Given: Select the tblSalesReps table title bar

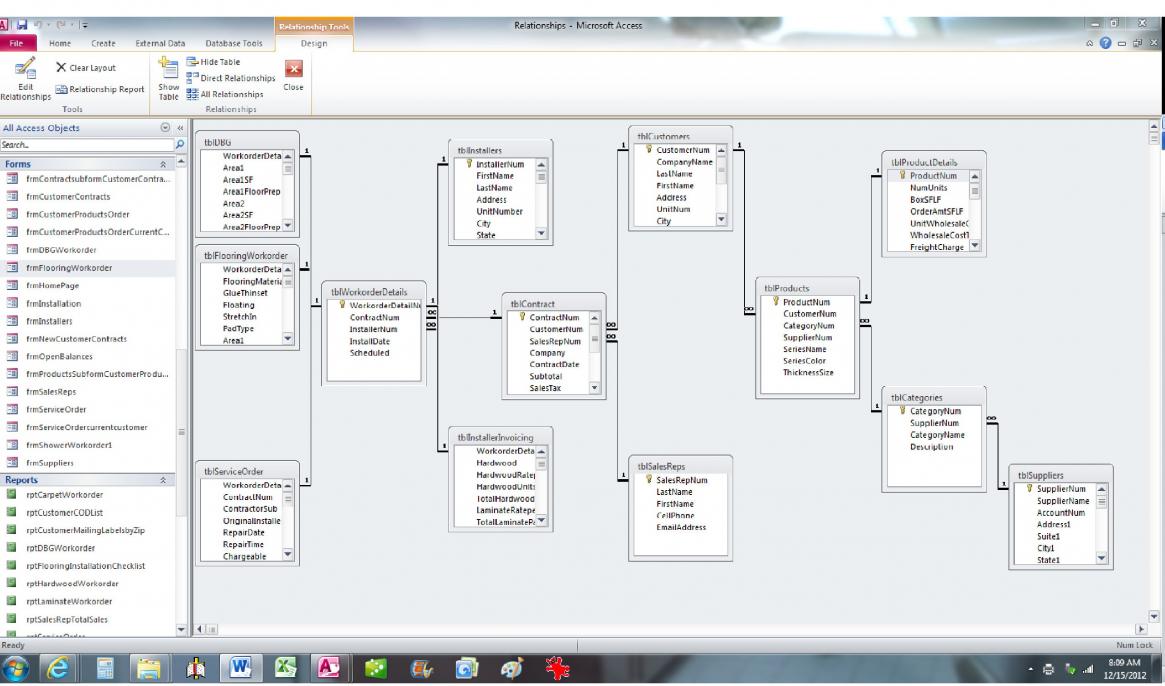Looking at the screenshot, I should [680, 467].
